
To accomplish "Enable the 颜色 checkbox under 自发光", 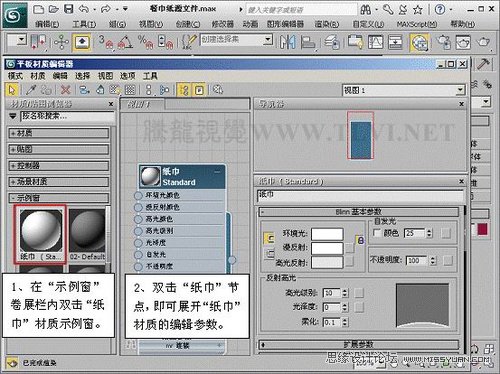I will pos(377,233).
